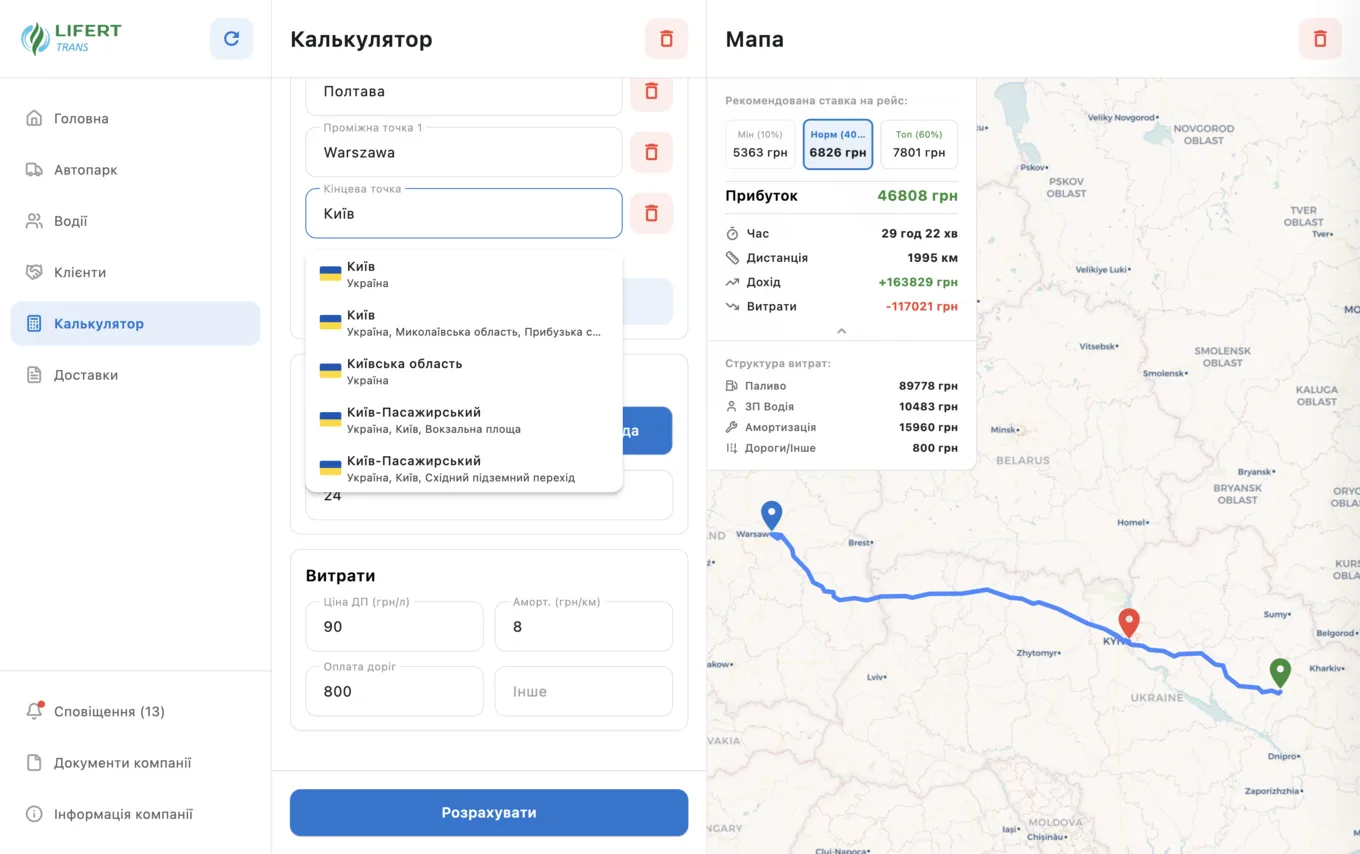
Task: Pick the Київська область suggestion
Action: point(464,371)
